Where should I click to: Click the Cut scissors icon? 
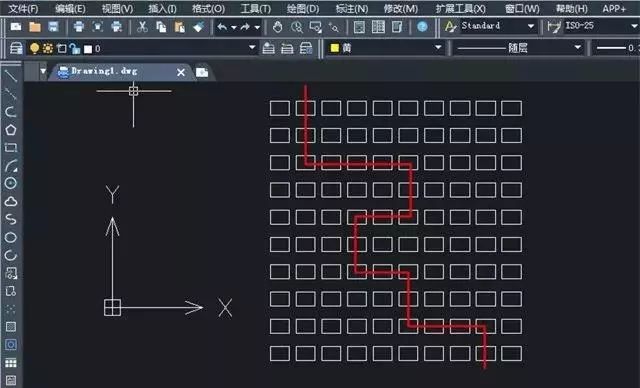(142, 27)
